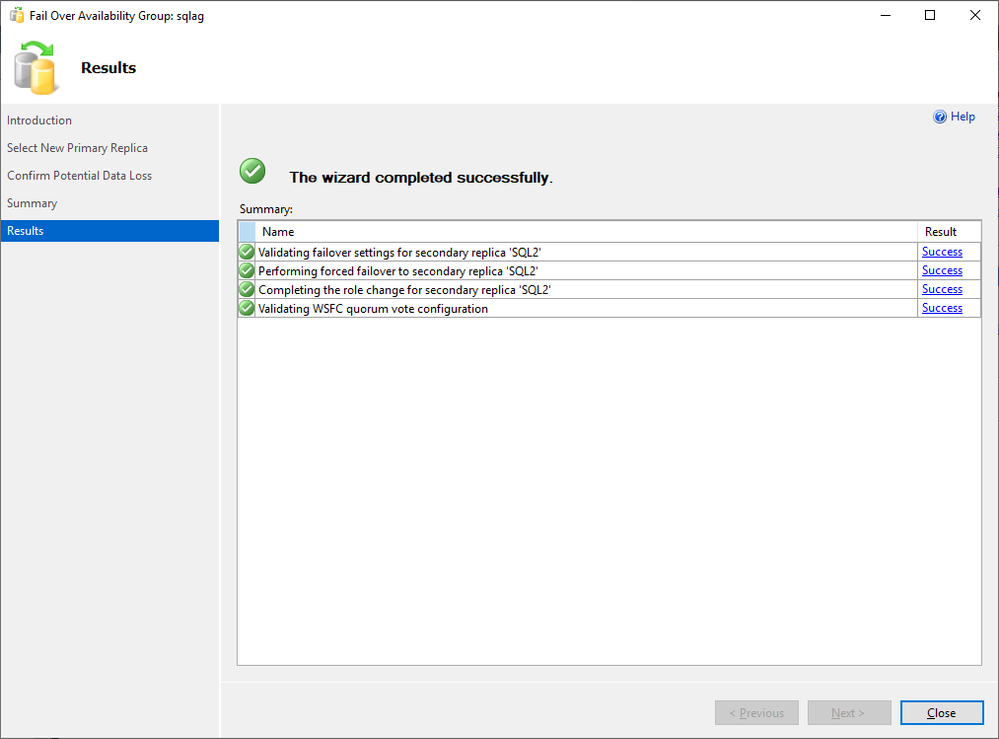Image resolution: width=999 pixels, height=739 pixels.
Task: Open the Introduction page
Action: (40, 120)
